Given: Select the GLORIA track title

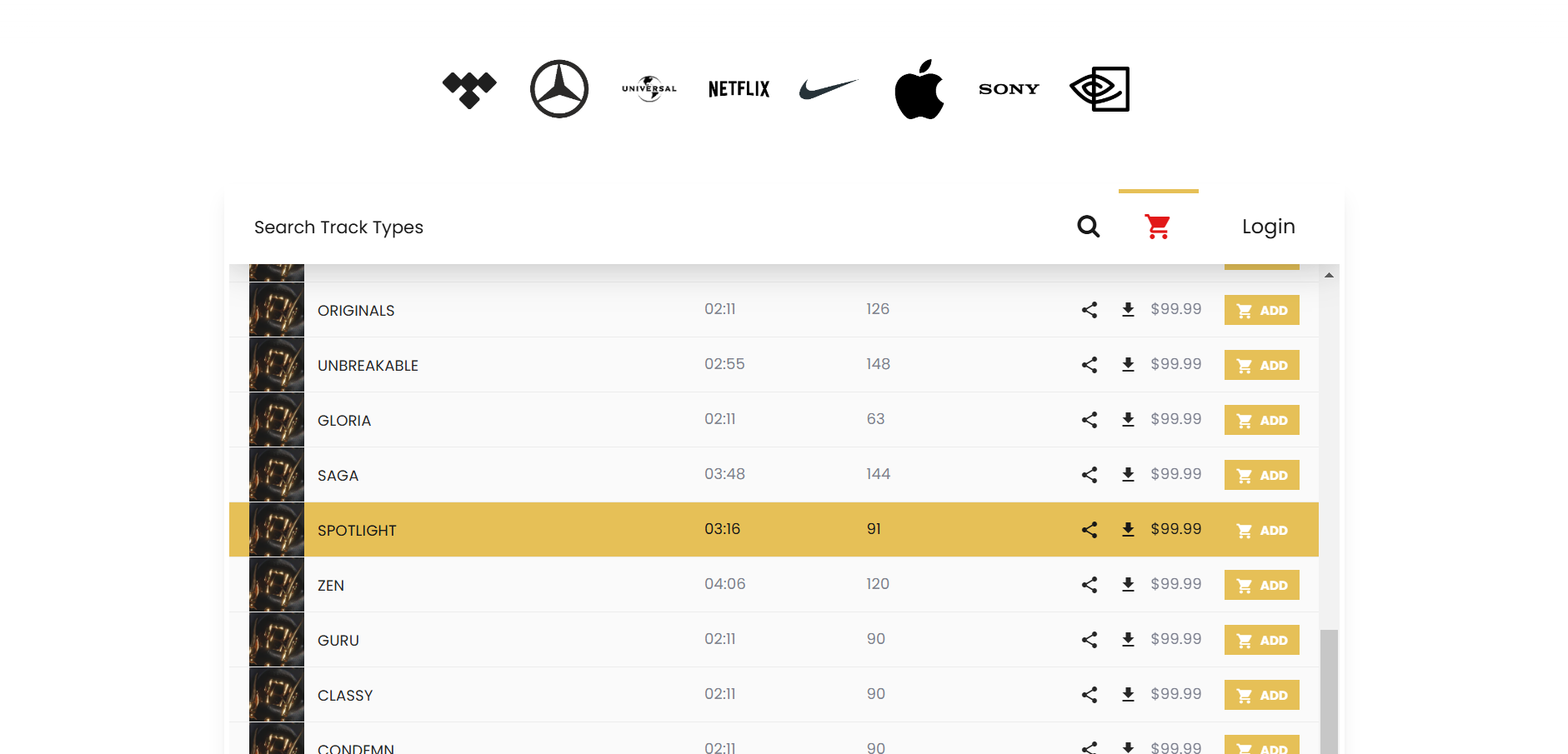Looking at the screenshot, I should point(344,421).
